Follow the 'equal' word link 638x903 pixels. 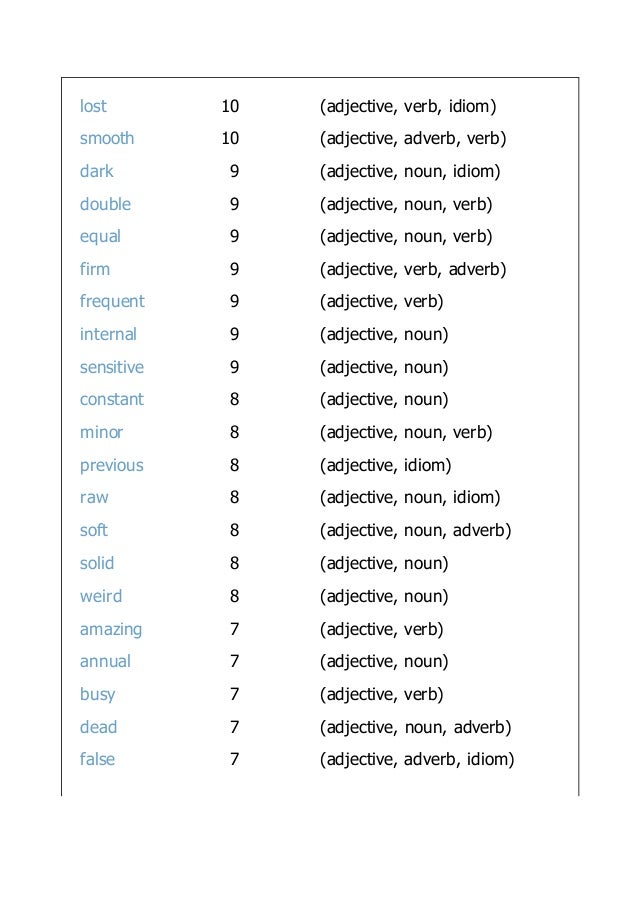pyautogui.click(x=100, y=237)
